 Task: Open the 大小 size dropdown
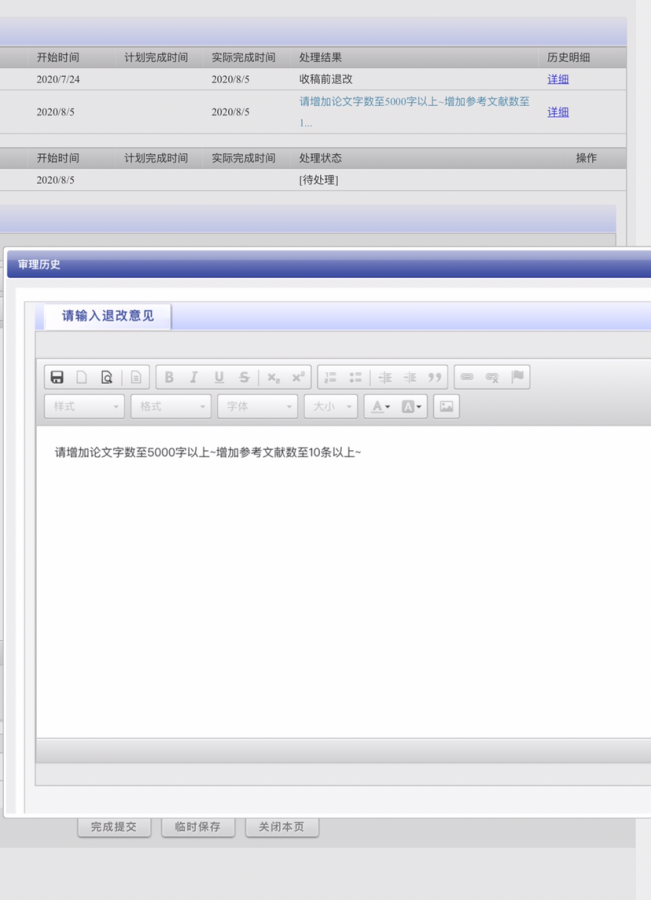click(x=331, y=406)
